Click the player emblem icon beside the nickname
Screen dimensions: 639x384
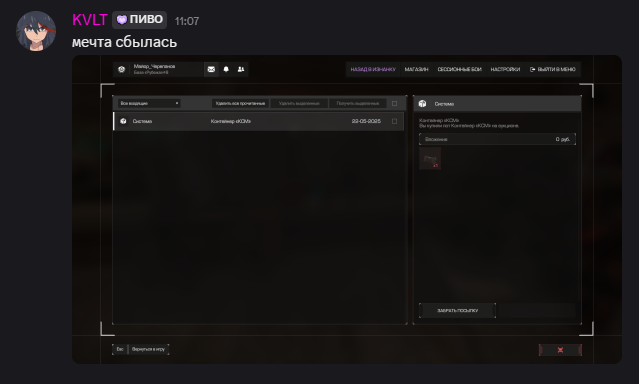121,69
